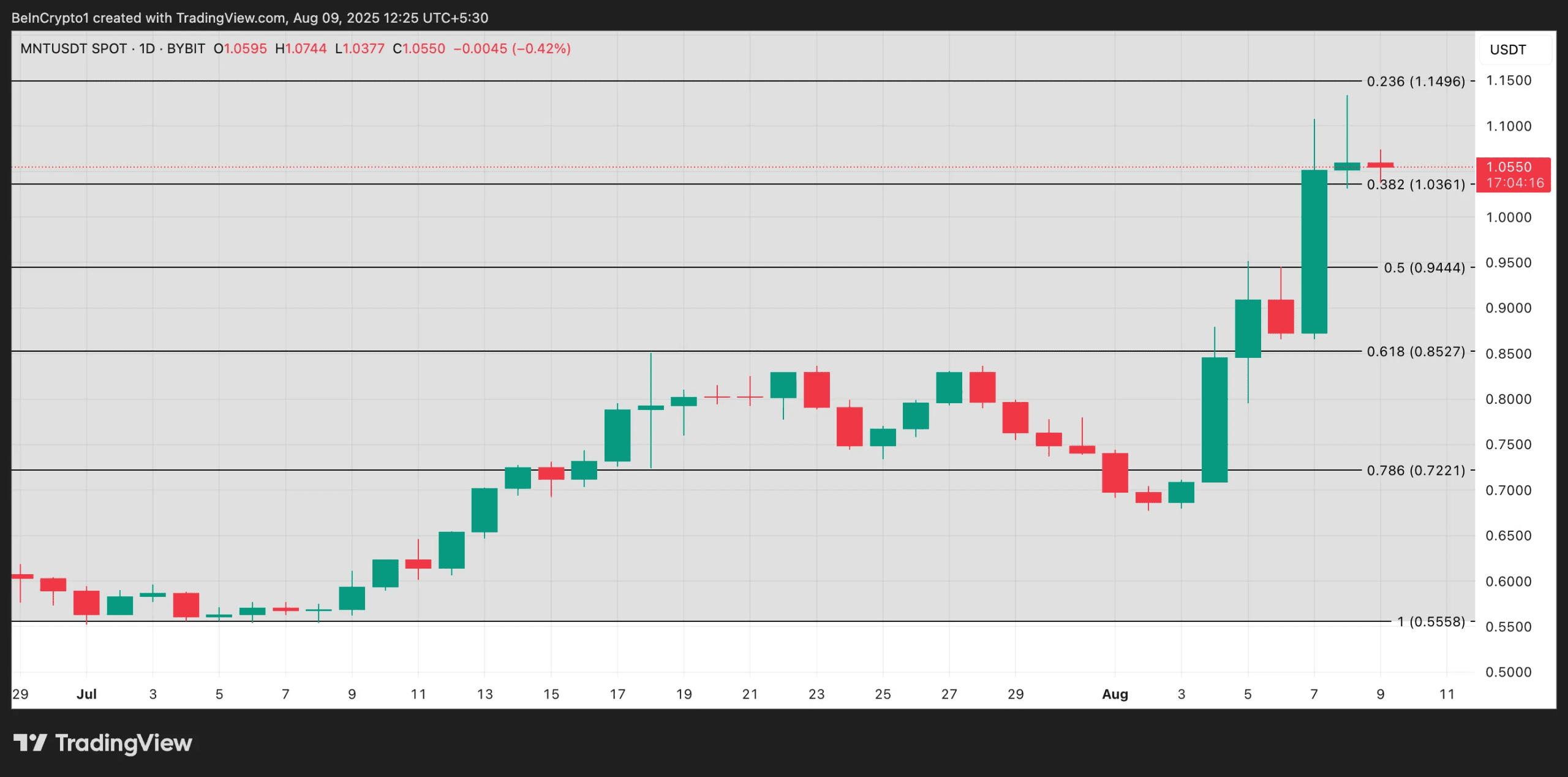Click the 1.0000 price scale tick

pos(1508,218)
